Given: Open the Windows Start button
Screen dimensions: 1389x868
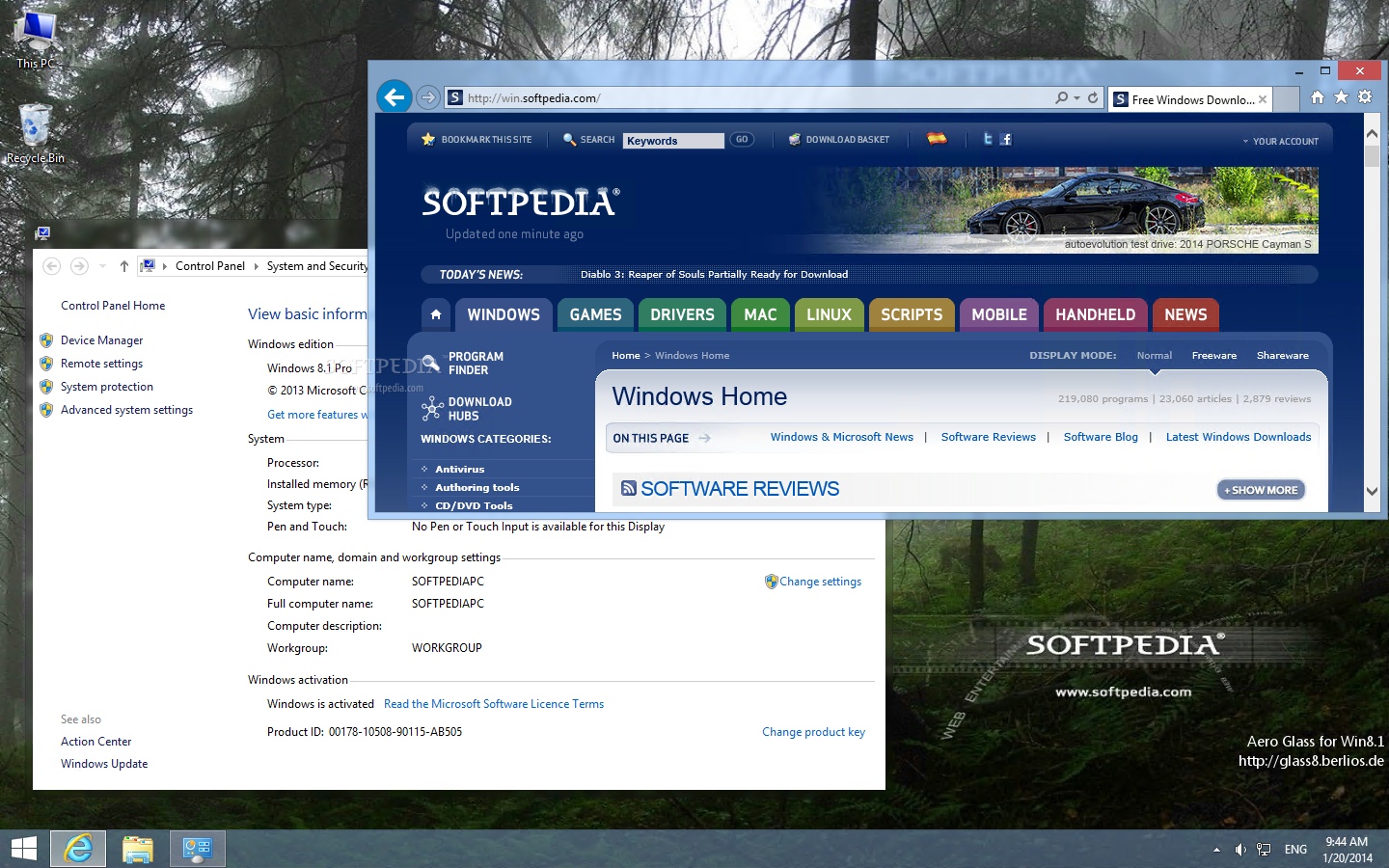Looking at the screenshot, I should [x=23, y=849].
